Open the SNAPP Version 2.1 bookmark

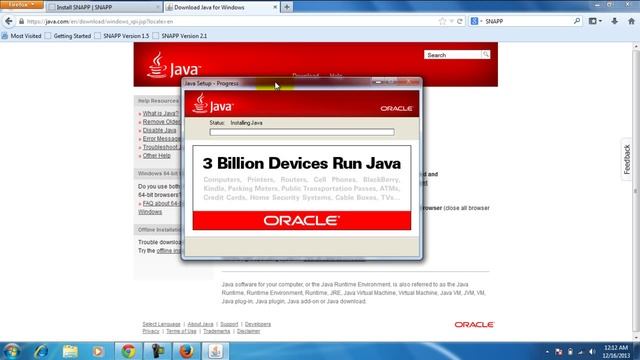tap(180, 36)
